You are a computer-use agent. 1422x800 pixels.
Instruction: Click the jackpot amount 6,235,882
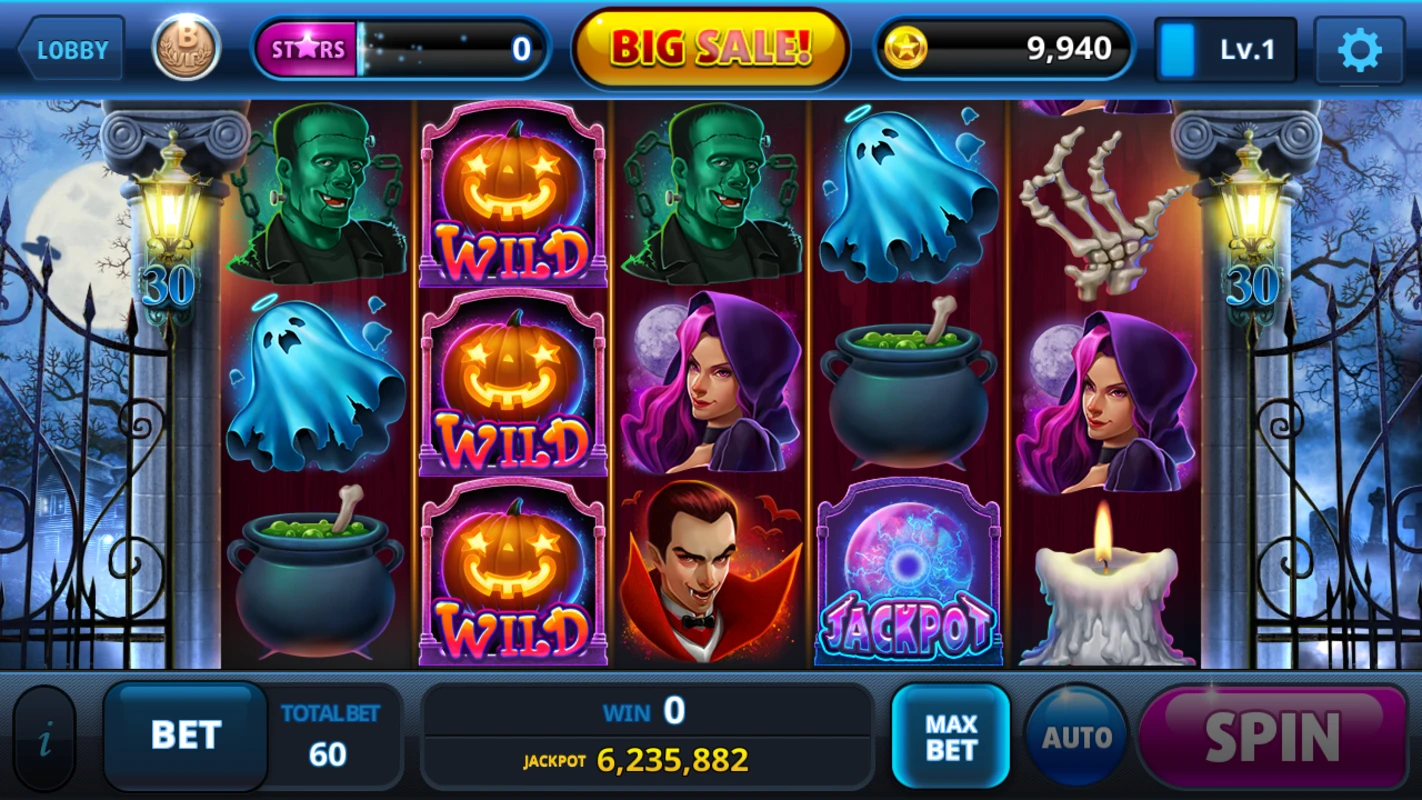pos(672,760)
